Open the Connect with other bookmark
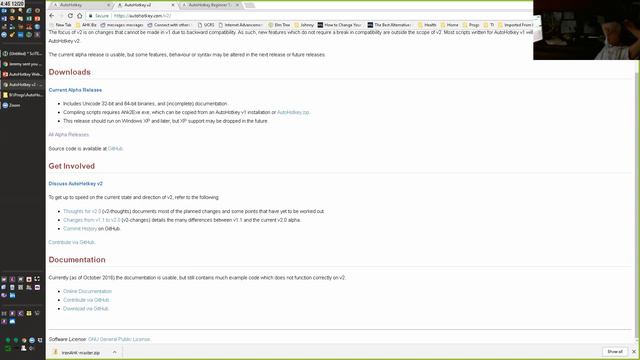Viewport: 640px width, 360px height. [169, 25]
